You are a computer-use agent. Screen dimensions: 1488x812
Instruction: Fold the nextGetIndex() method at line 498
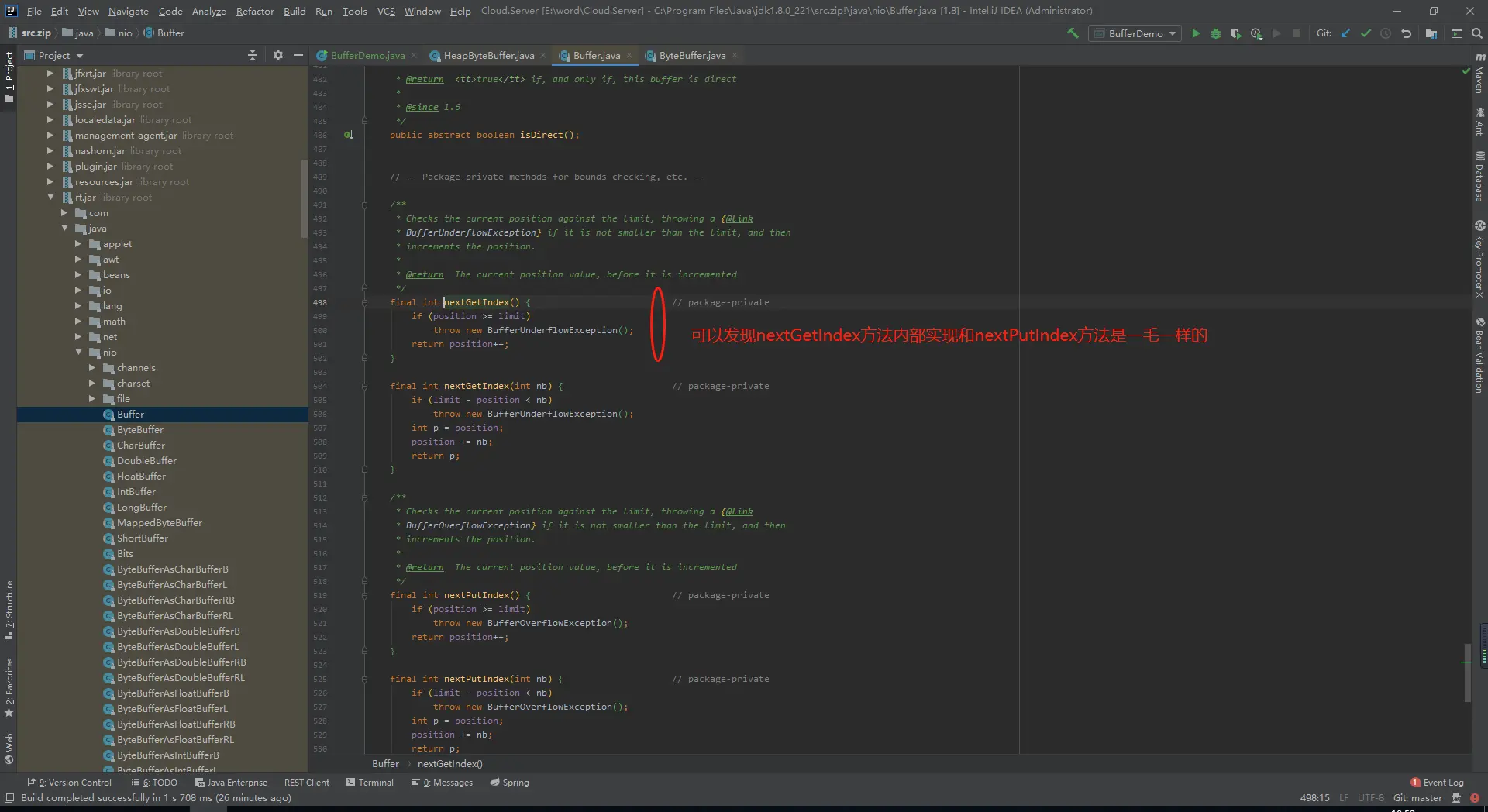pos(364,302)
